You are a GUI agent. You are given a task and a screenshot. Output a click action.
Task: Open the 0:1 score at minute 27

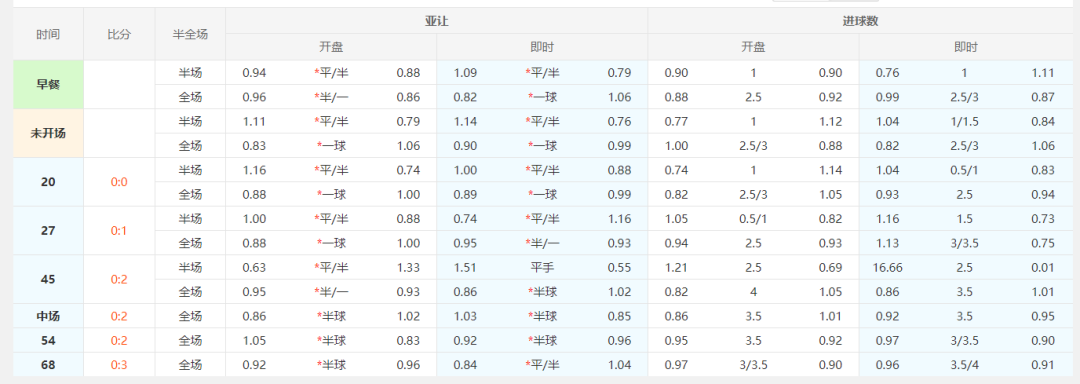(119, 231)
